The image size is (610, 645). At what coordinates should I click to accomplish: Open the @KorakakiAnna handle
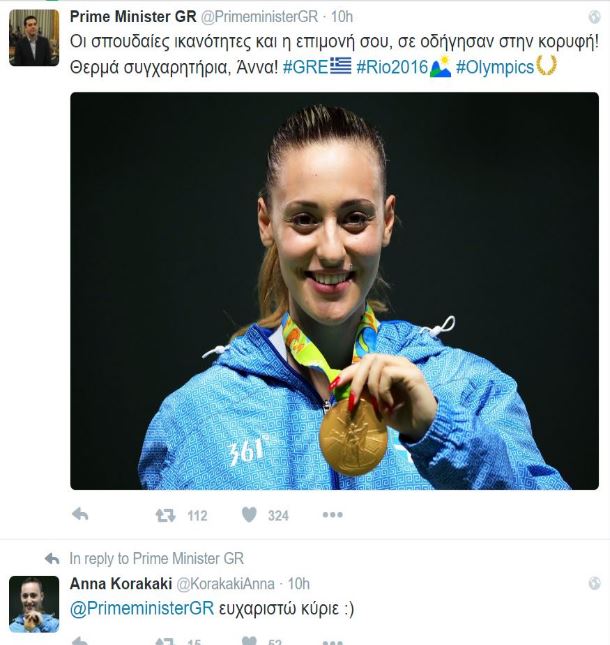coord(225,584)
